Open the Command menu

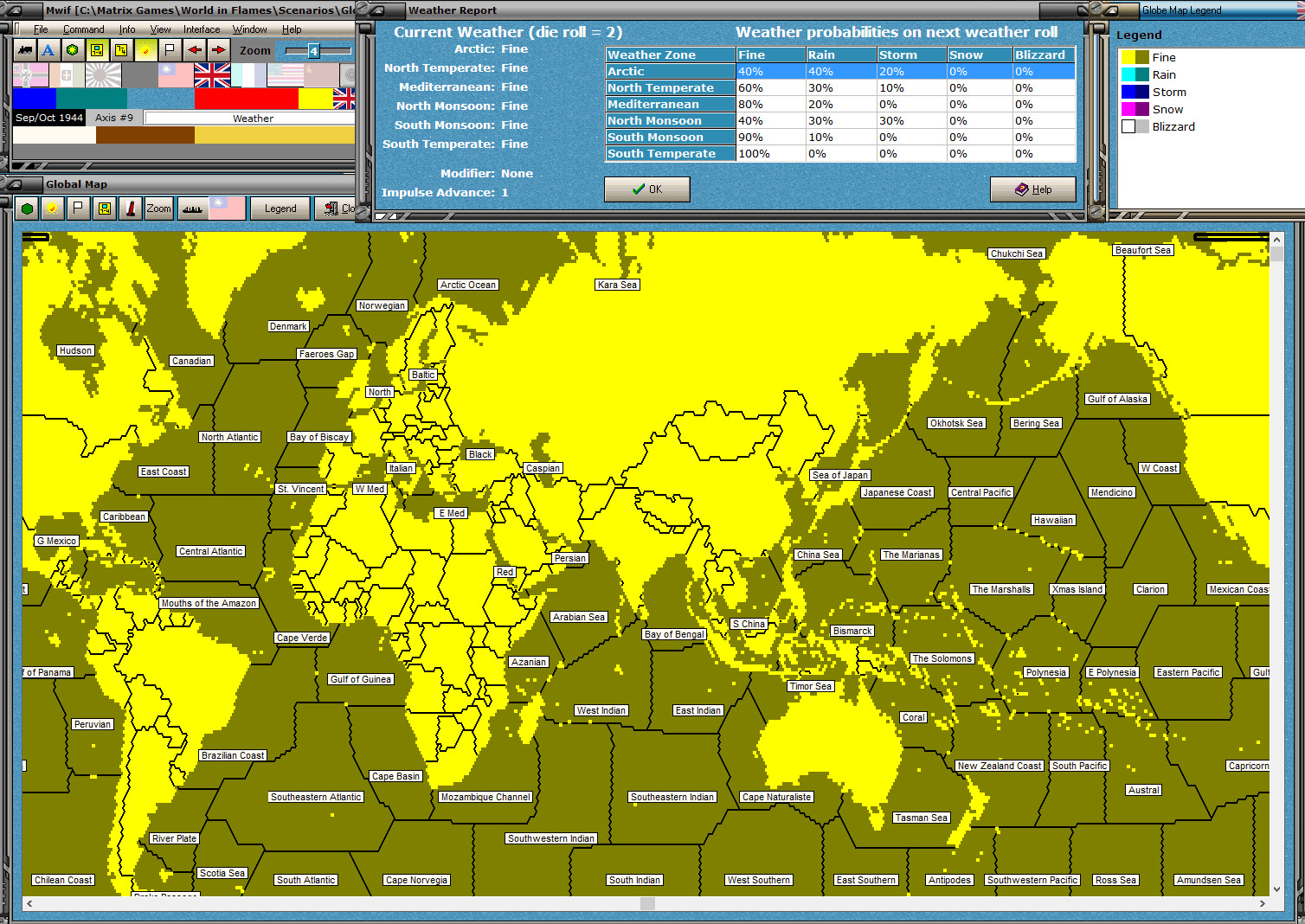tap(83, 29)
